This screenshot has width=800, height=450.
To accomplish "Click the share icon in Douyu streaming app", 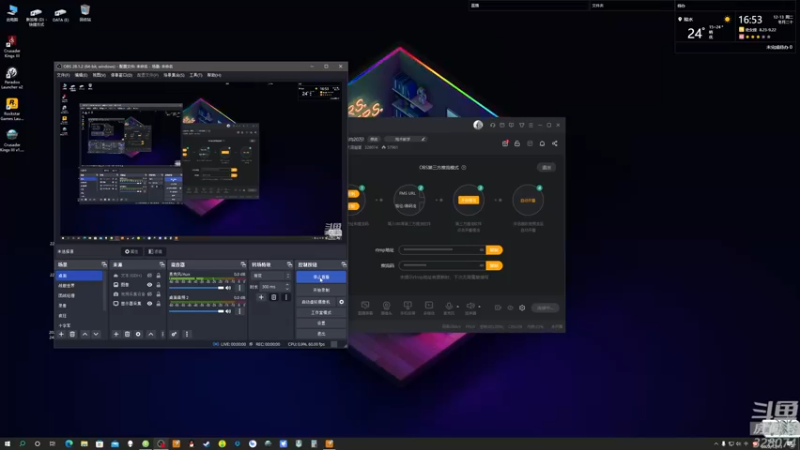I will (x=555, y=143).
